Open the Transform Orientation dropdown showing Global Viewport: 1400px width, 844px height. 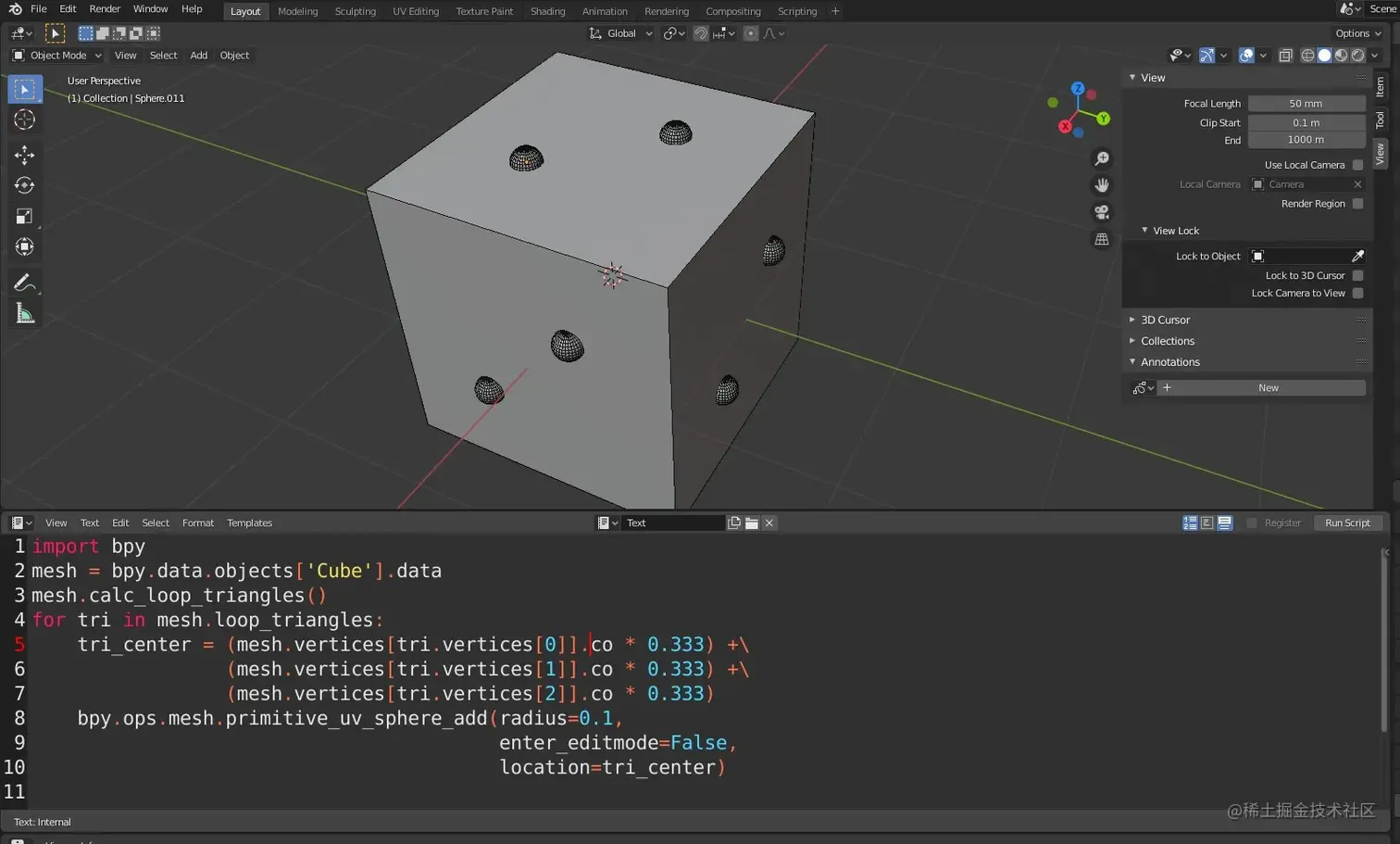pyautogui.click(x=619, y=32)
